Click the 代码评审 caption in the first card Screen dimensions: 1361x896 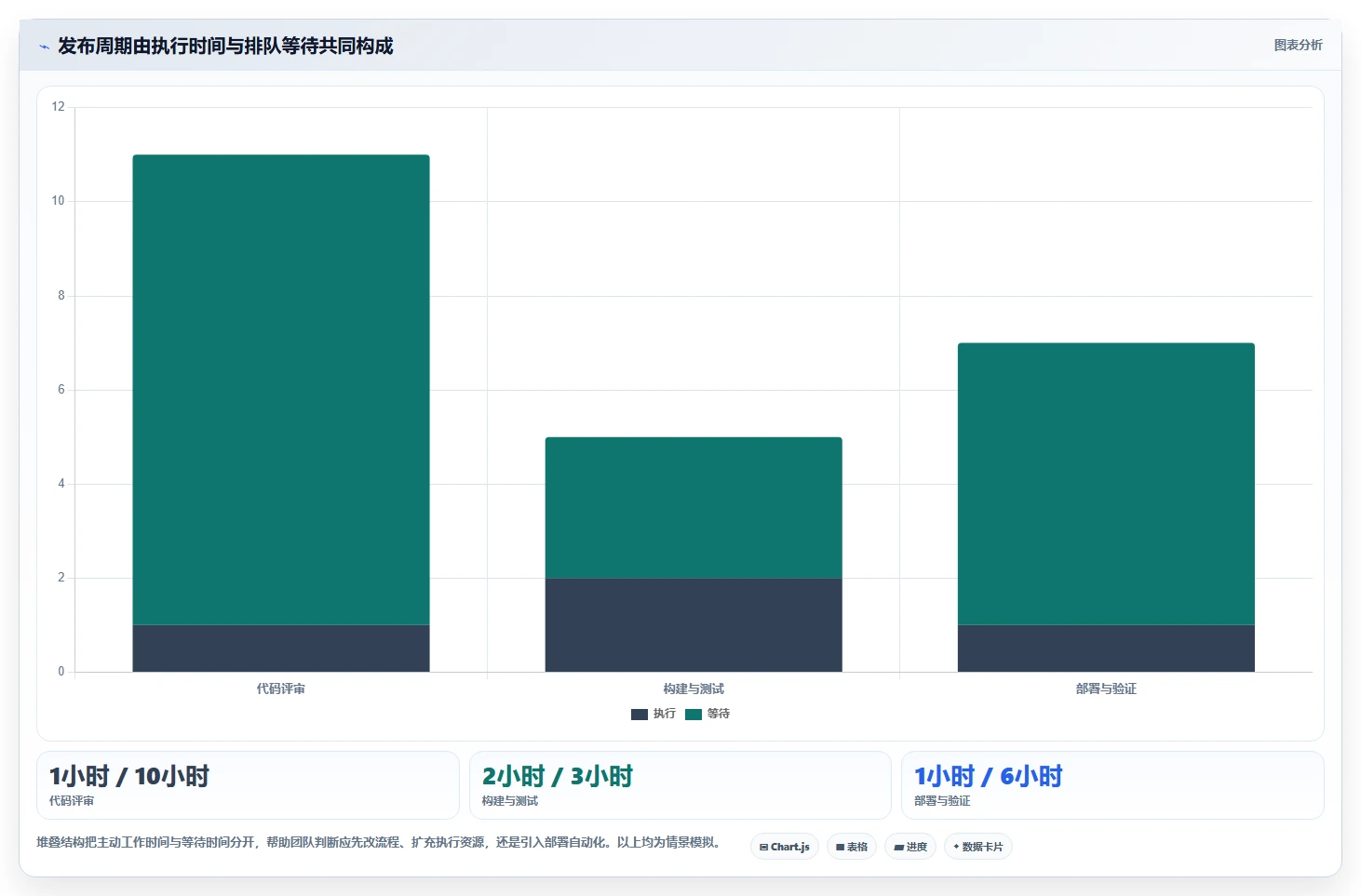tap(72, 801)
